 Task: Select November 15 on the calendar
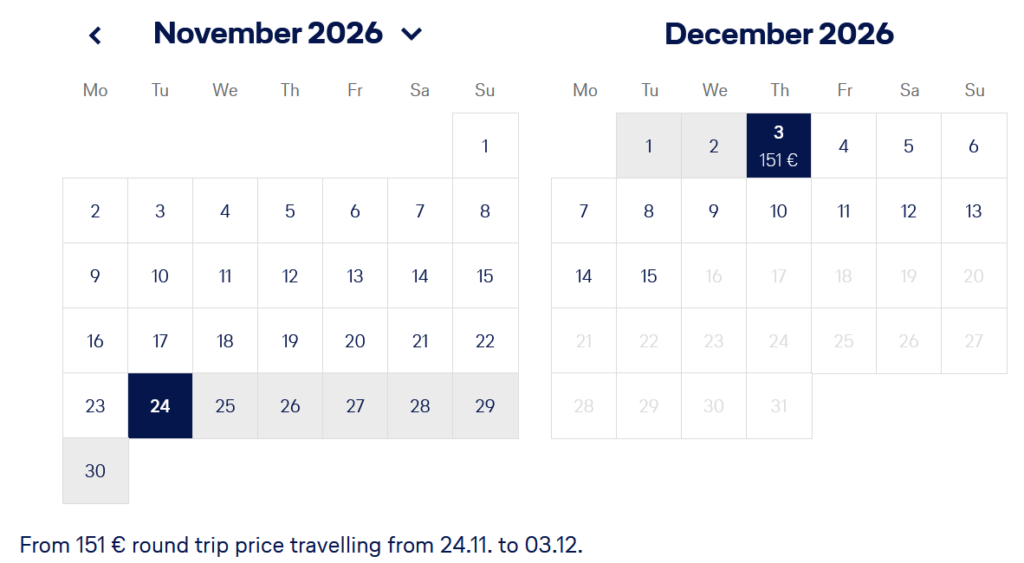tap(485, 276)
